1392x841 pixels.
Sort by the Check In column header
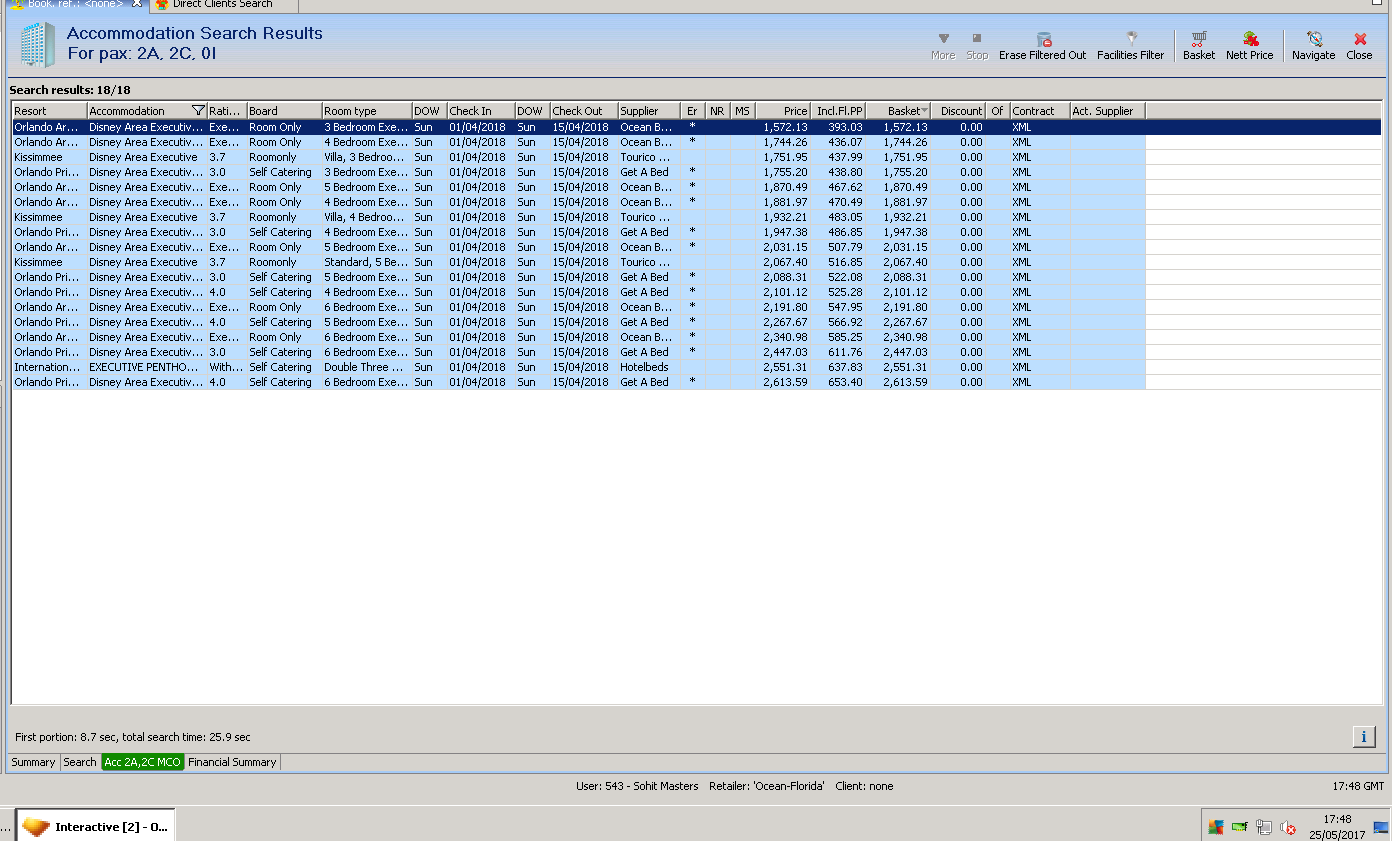(x=481, y=111)
